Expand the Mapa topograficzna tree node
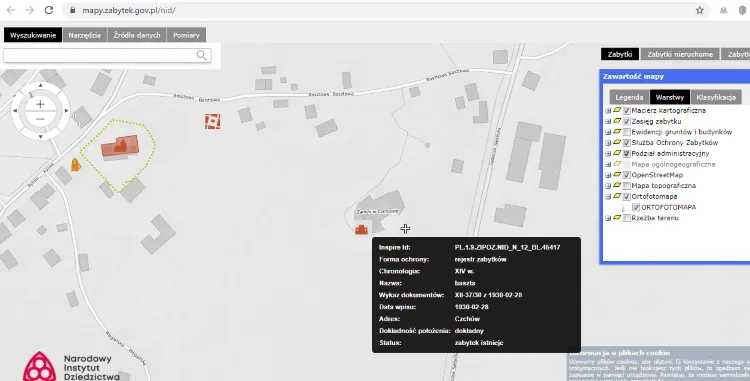This screenshot has height=381, width=750. point(608,186)
